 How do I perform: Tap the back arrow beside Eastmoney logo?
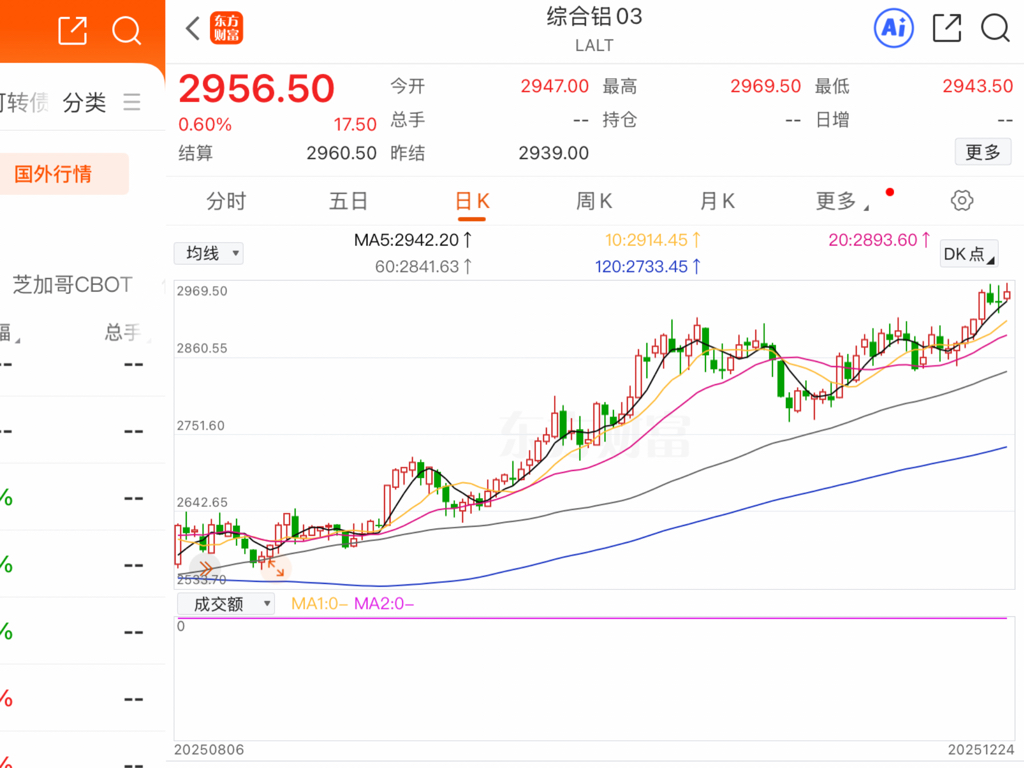193,28
